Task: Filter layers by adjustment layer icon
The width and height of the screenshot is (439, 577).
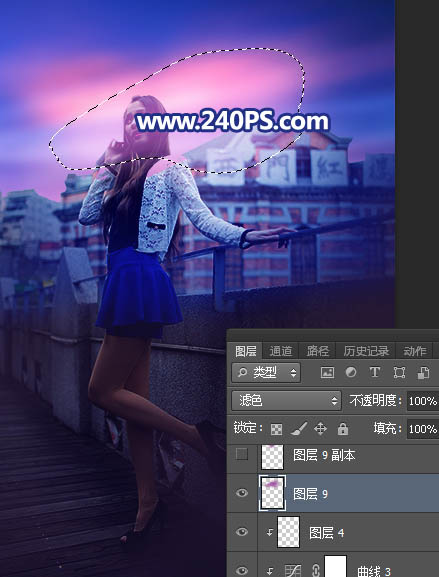Action: [x=351, y=373]
